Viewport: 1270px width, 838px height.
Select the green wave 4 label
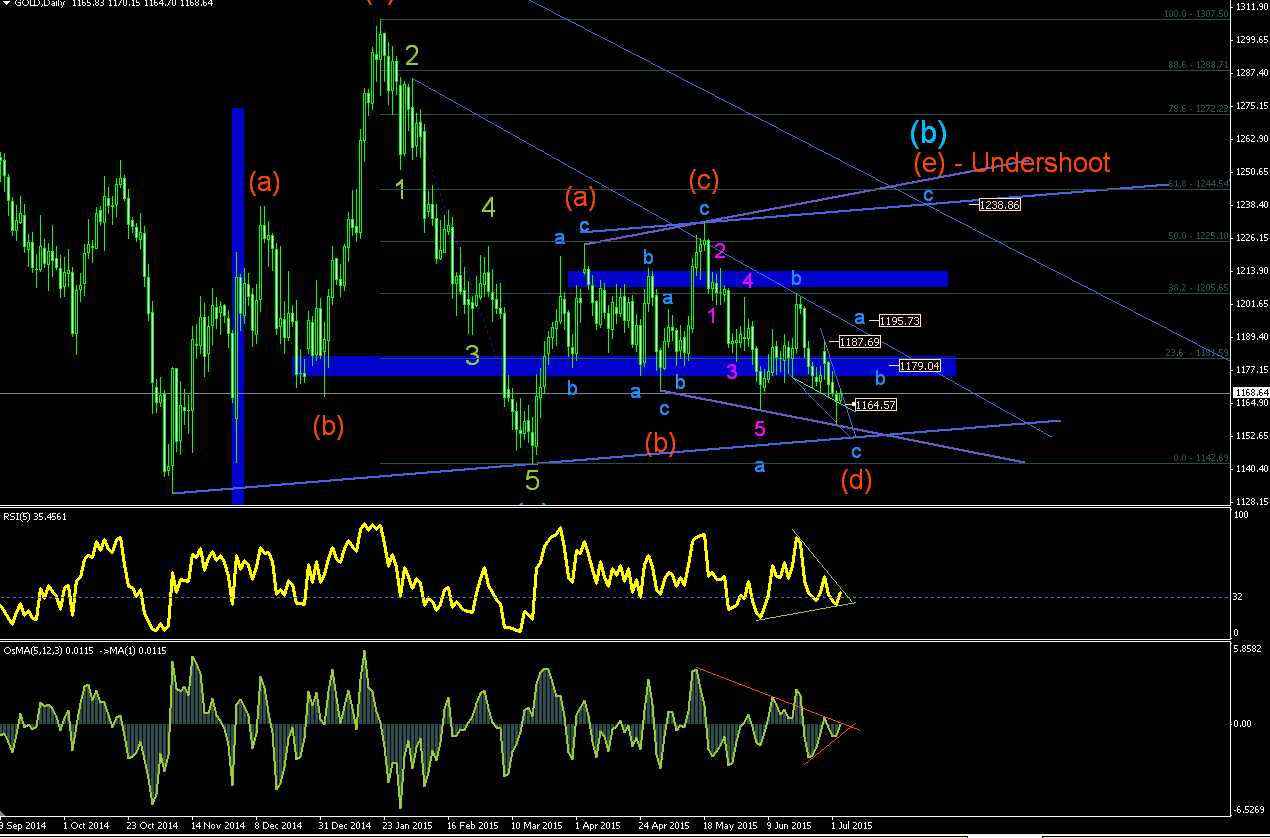(488, 207)
